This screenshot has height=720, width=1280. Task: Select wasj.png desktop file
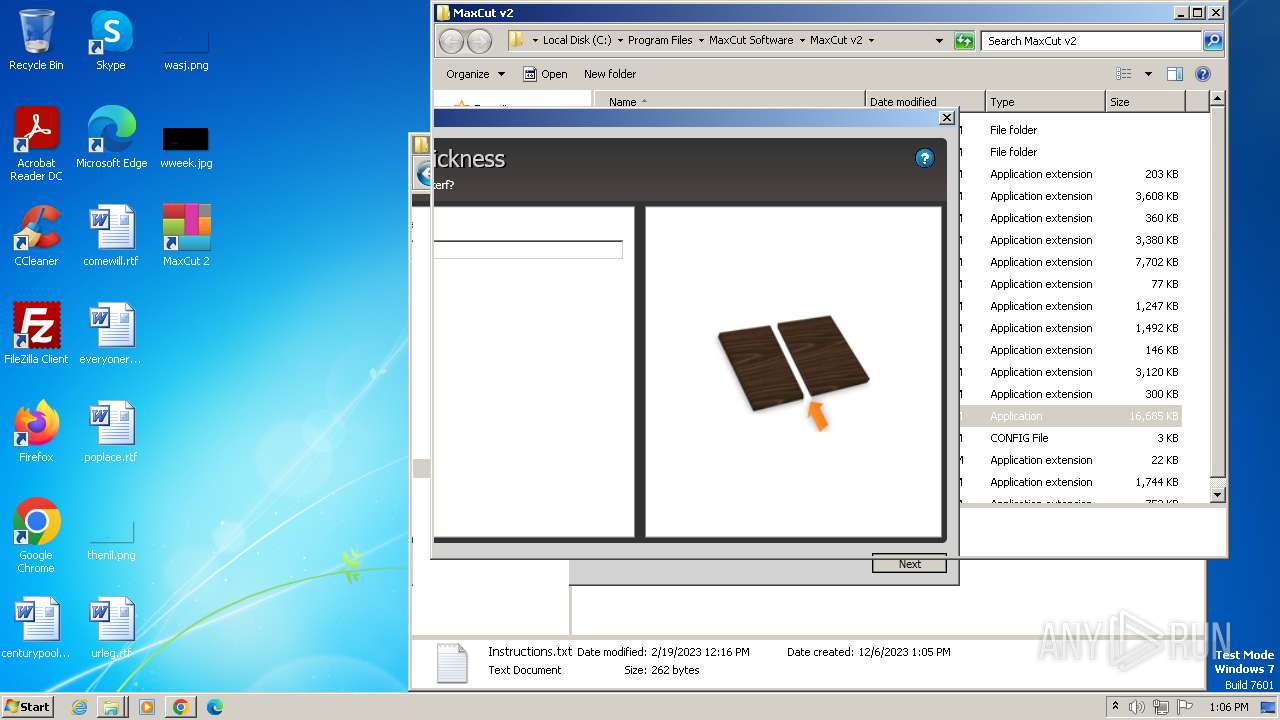186,47
